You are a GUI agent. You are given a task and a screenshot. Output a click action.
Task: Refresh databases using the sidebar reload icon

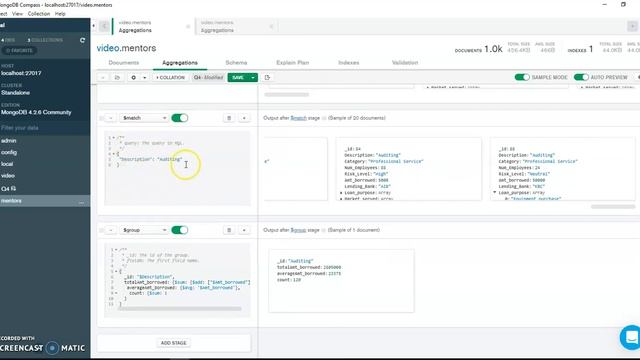coord(82,40)
